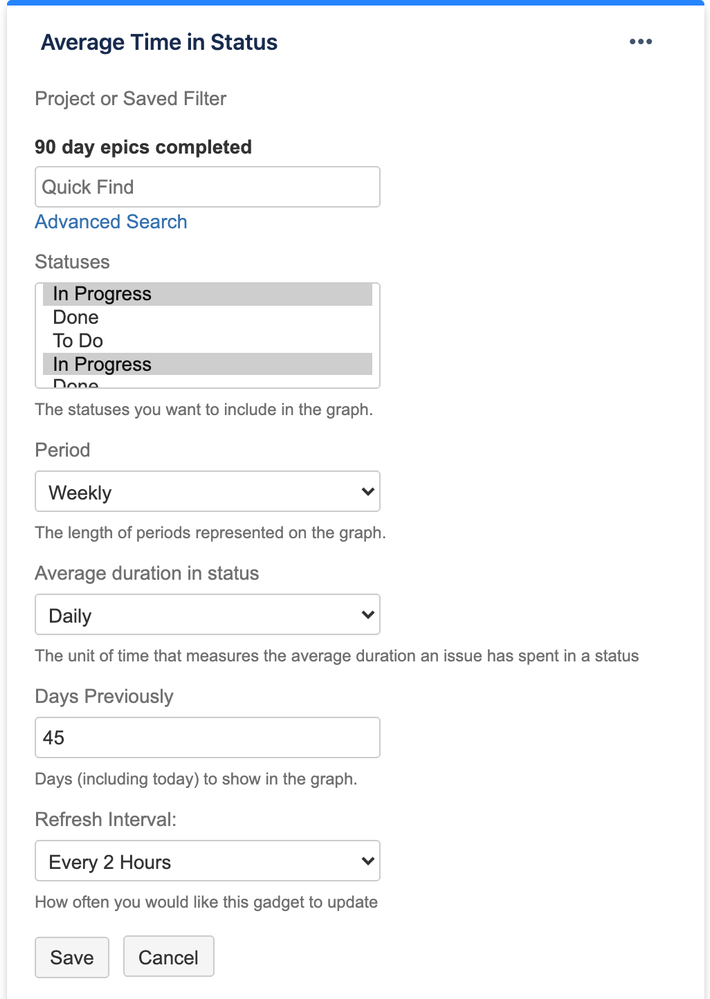Select first In Progress status in list

208,294
